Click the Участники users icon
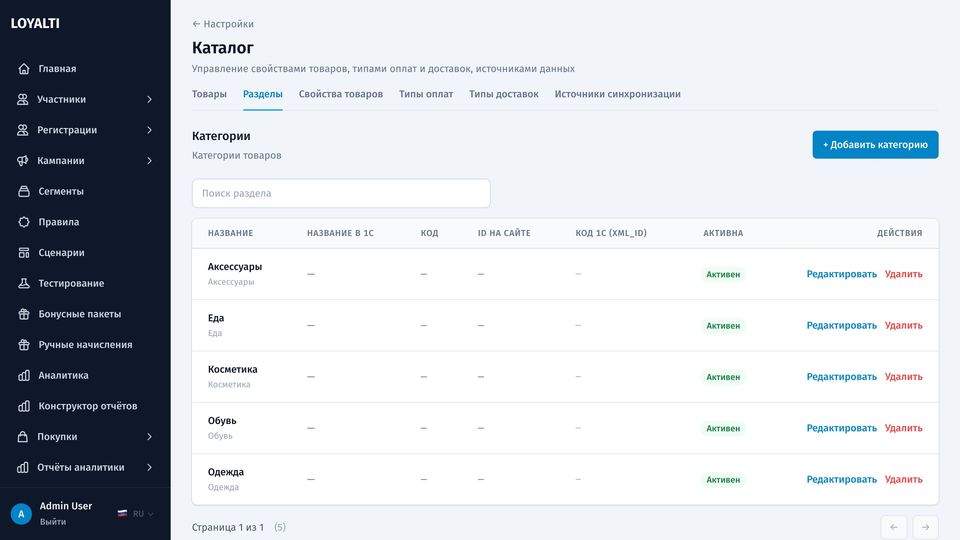The width and height of the screenshot is (960, 540). [x=23, y=99]
